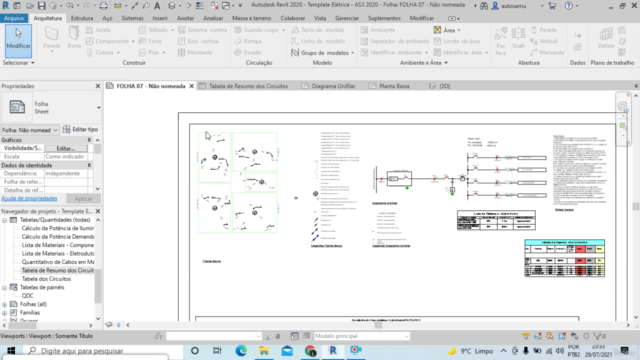Click the Save icon in quick access toolbar
This screenshot has height=360, width=640.
41,6
